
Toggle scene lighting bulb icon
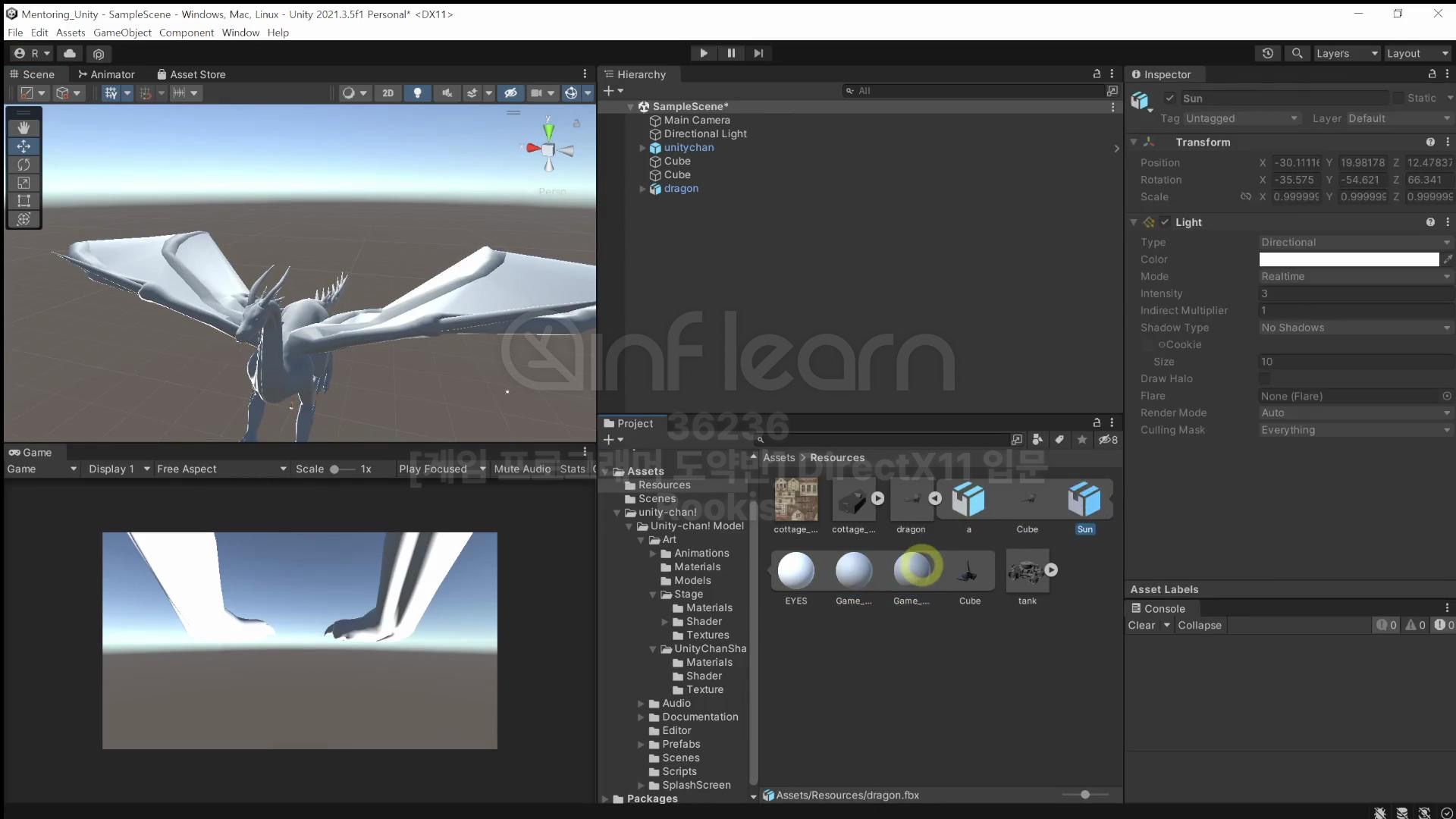[417, 93]
